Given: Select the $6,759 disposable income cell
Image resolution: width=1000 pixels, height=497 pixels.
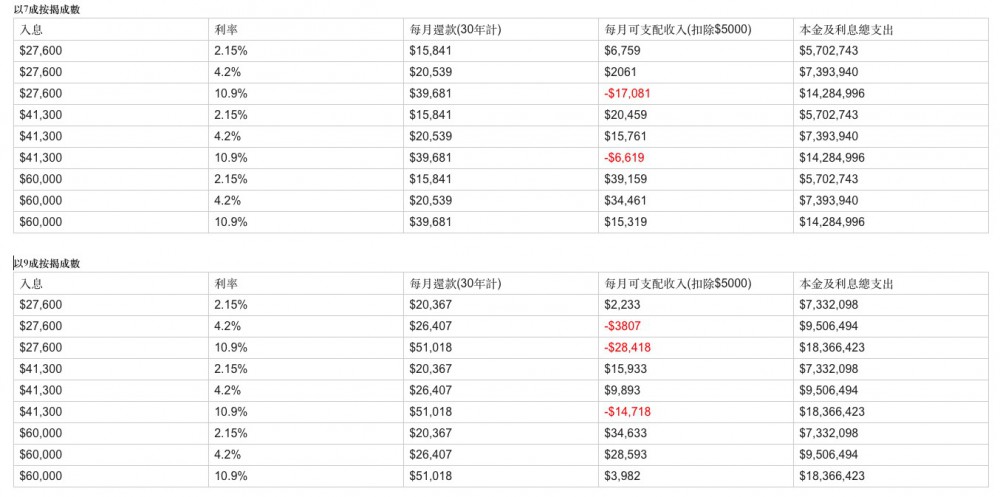Looking at the screenshot, I should coord(621,51).
